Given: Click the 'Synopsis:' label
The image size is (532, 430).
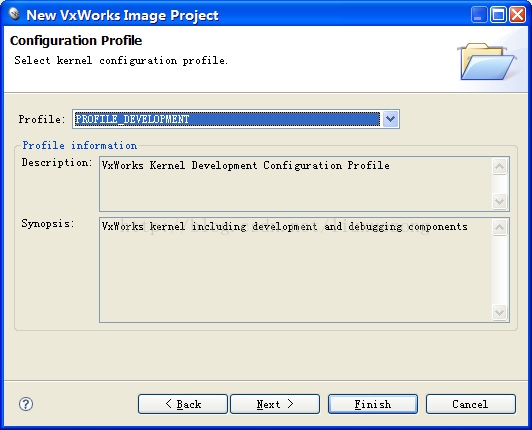Looking at the screenshot, I should click(x=48, y=223).
